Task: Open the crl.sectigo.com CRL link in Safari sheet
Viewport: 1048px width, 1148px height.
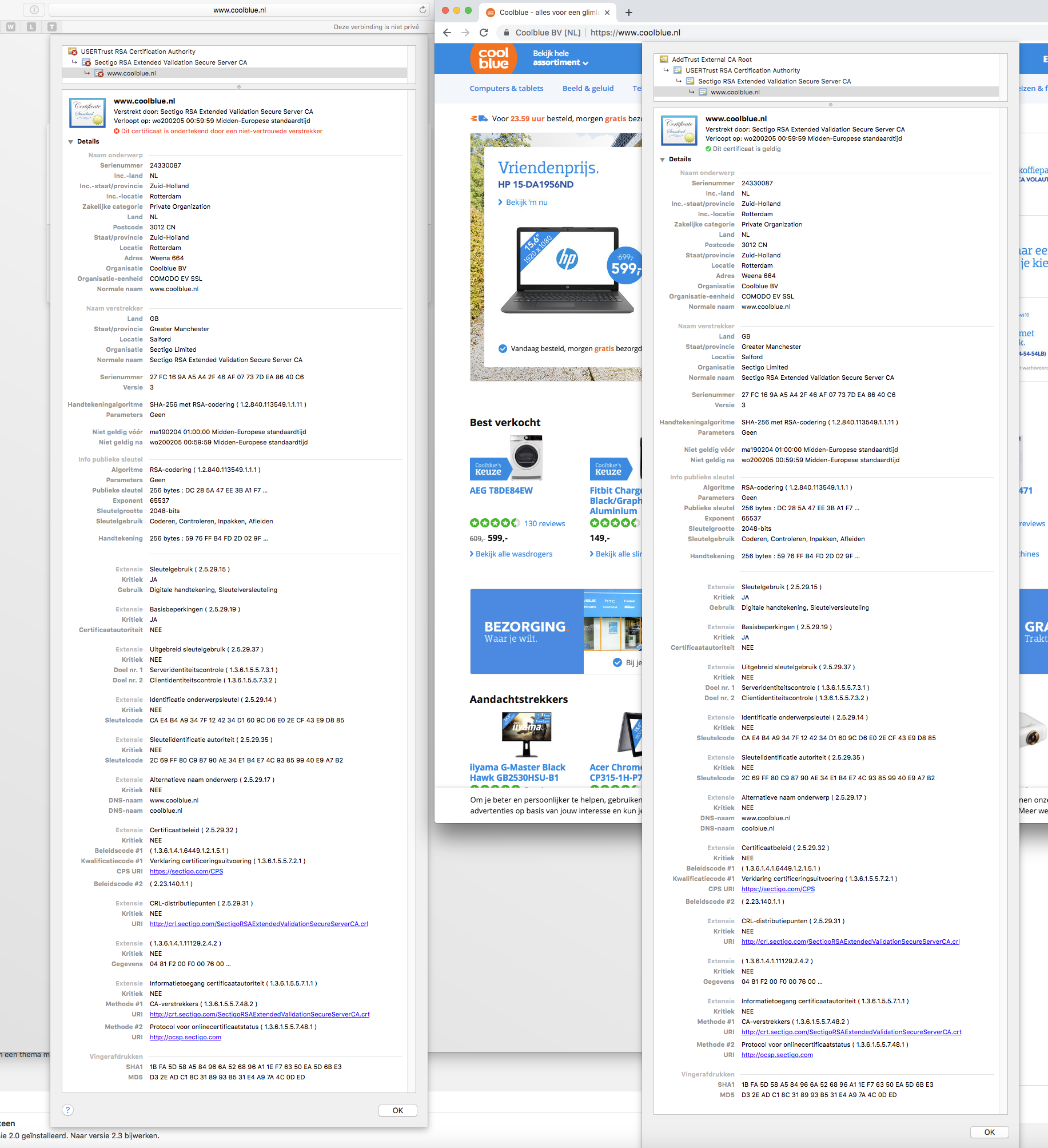Action: [x=259, y=924]
